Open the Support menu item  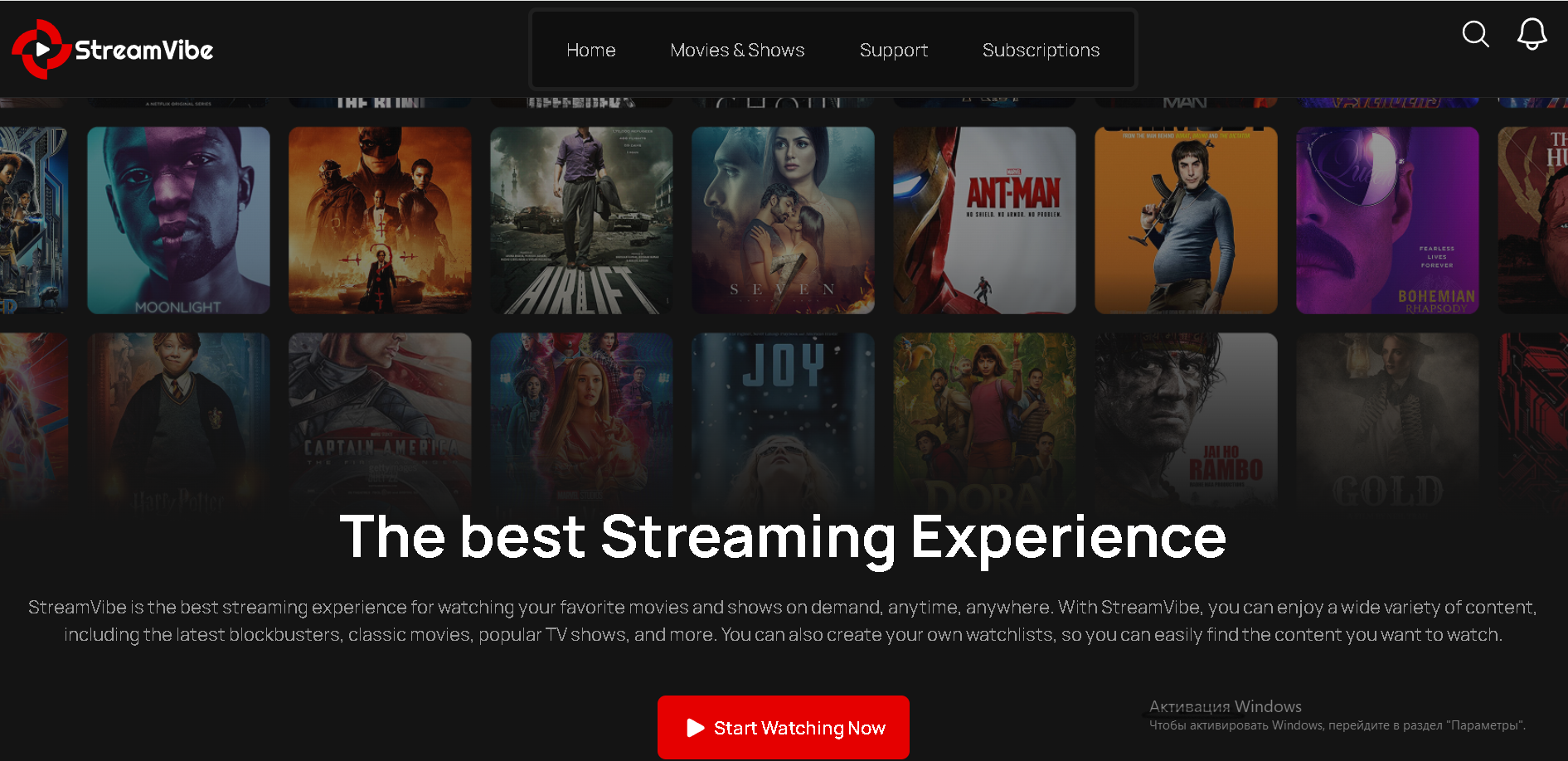tap(894, 51)
